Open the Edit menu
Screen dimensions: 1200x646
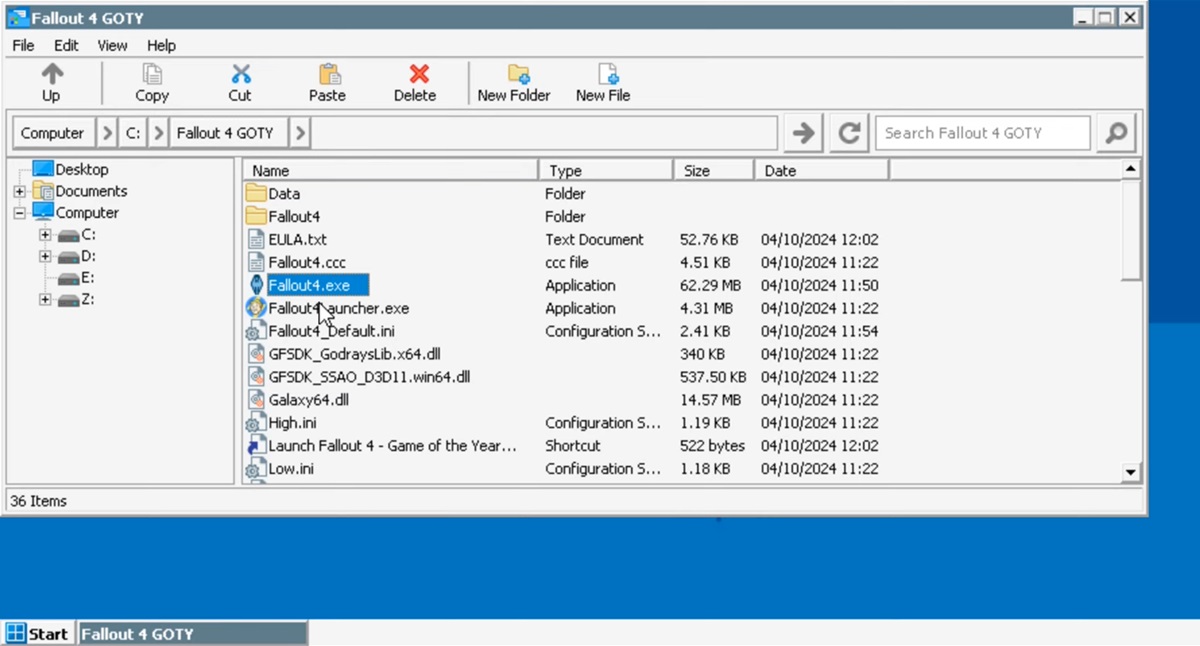coord(66,45)
